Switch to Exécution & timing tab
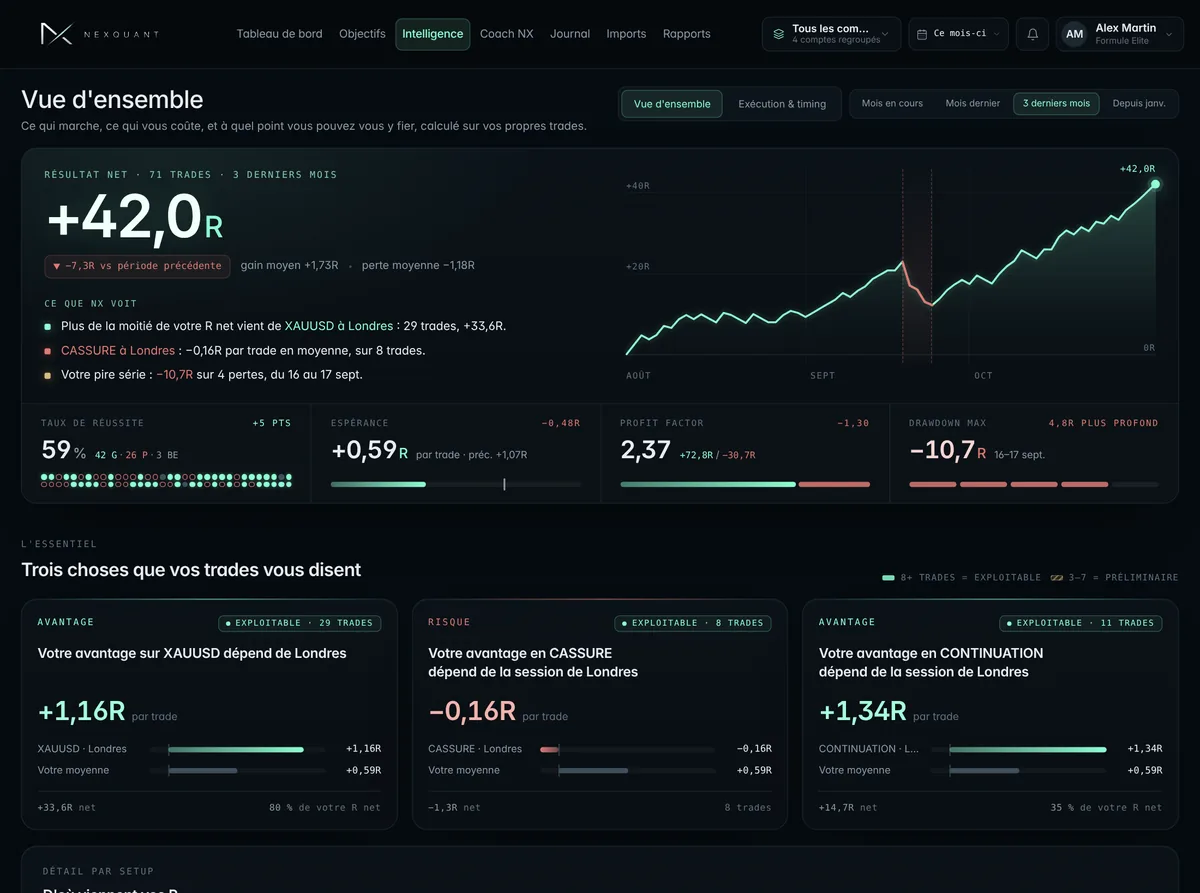 [x=782, y=104]
